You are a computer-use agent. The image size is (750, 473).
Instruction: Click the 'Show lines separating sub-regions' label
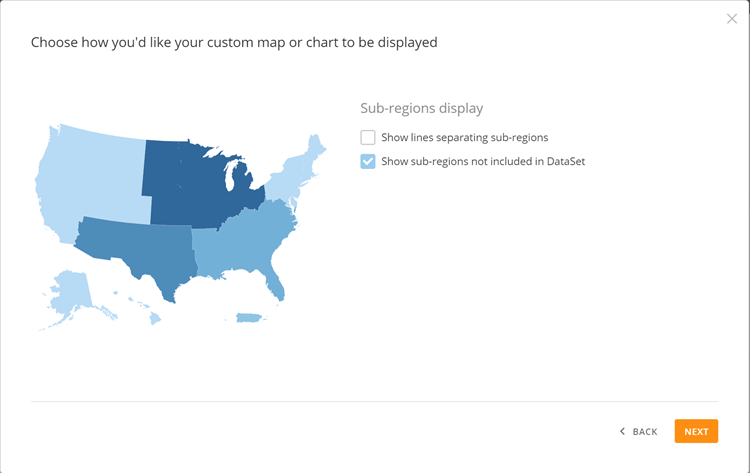[x=464, y=137]
